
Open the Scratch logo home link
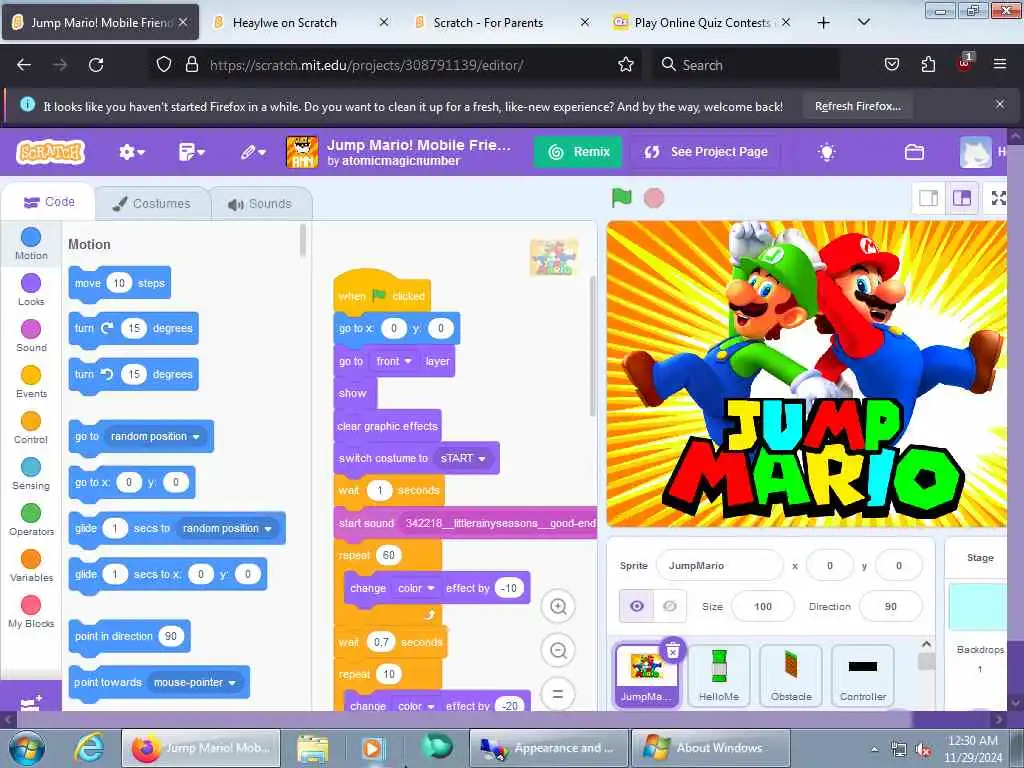(x=50, y=152)
